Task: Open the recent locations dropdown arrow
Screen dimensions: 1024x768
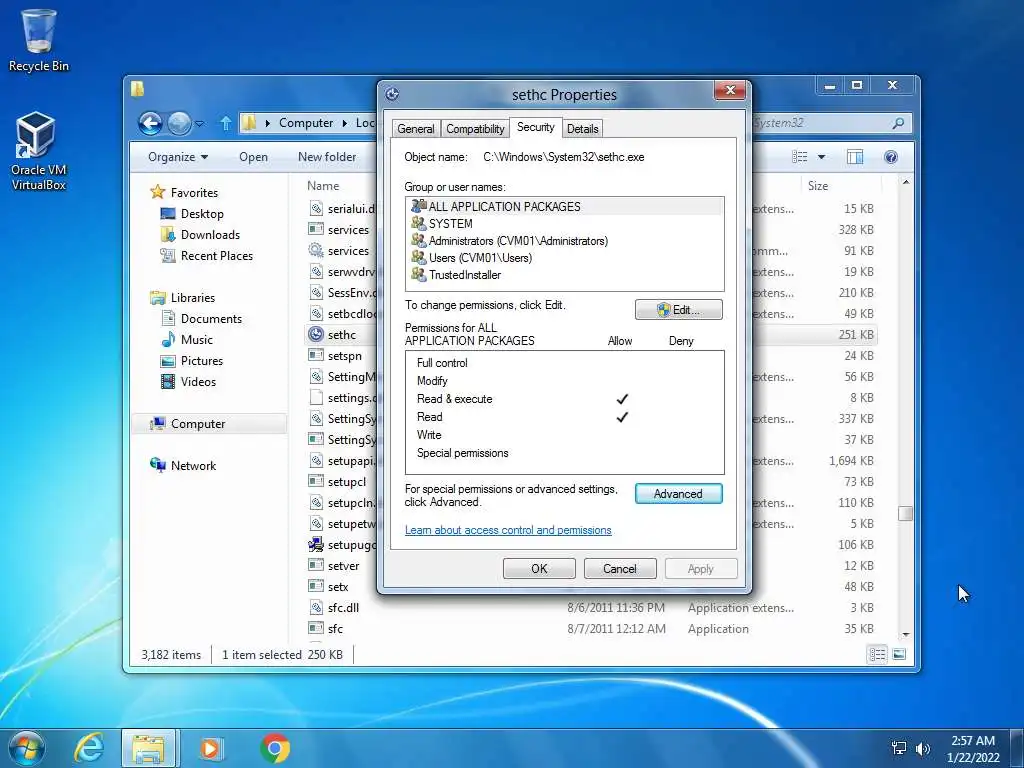Action: (x=200, y=123)
